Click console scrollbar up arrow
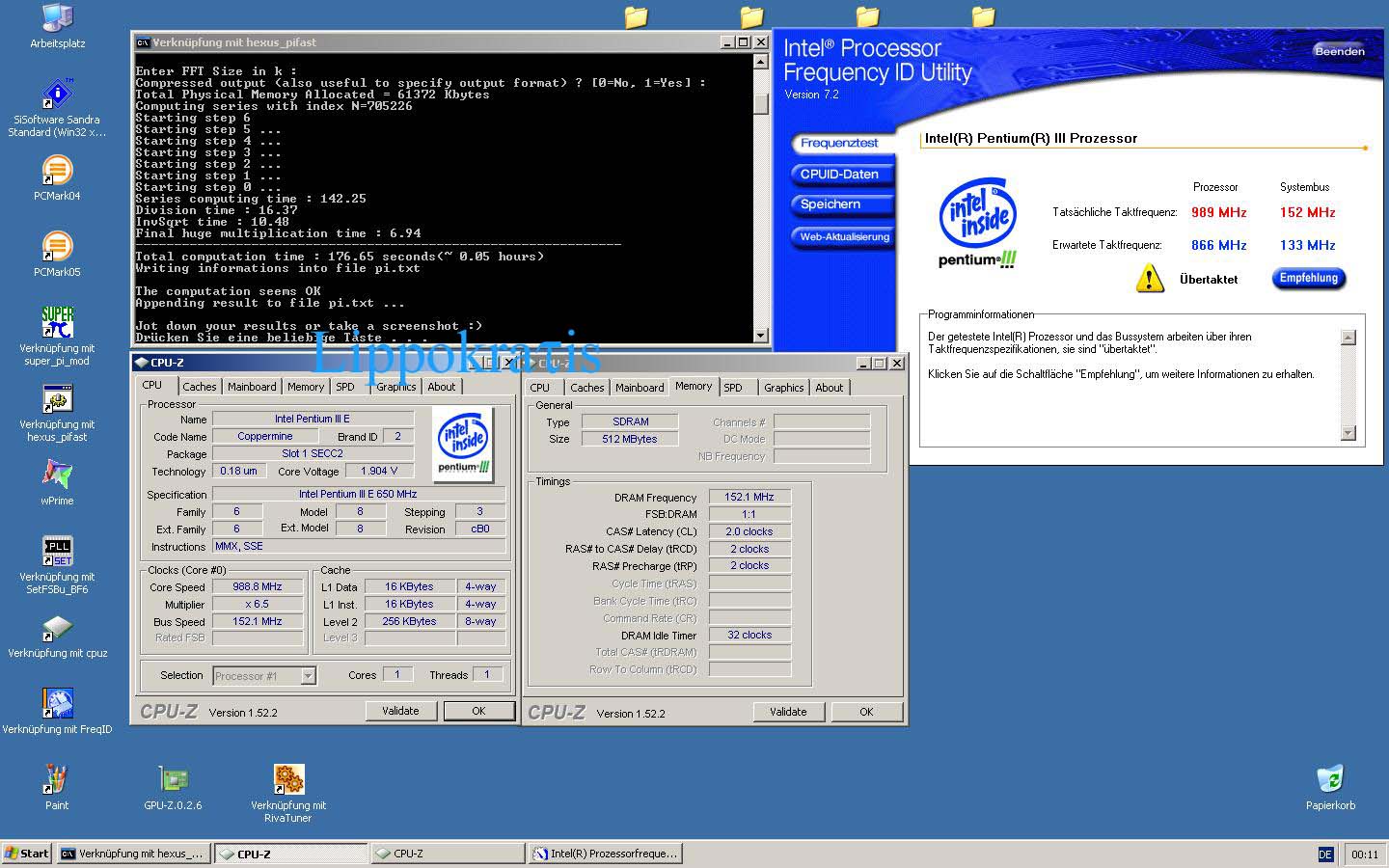The height and width of the screenshot is (868, 1389). point(760,62)
